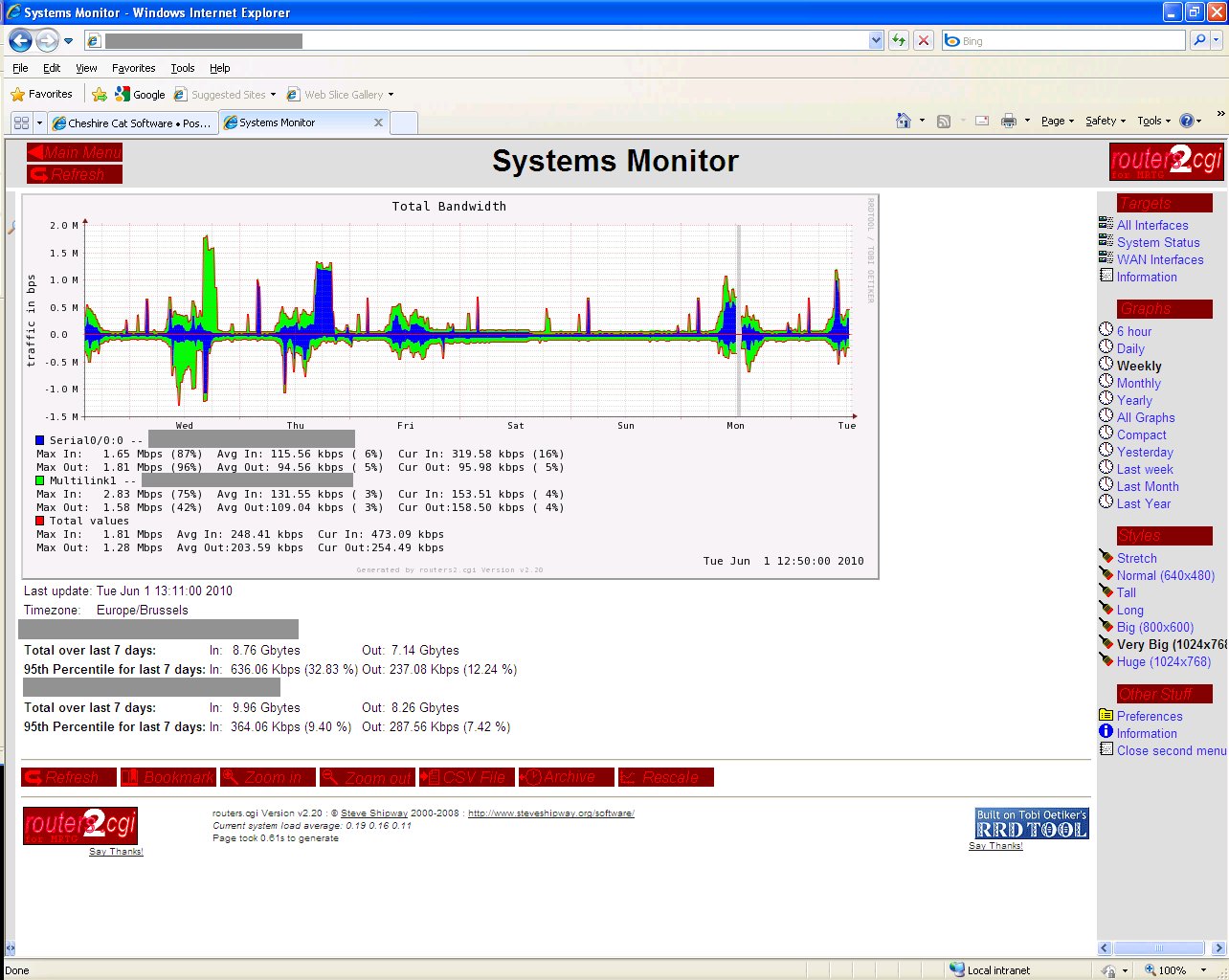The width and height of the screenshot is (1229, 980).
Task: Click the Stop loading red X icon
Action: (x=923, y=40)
